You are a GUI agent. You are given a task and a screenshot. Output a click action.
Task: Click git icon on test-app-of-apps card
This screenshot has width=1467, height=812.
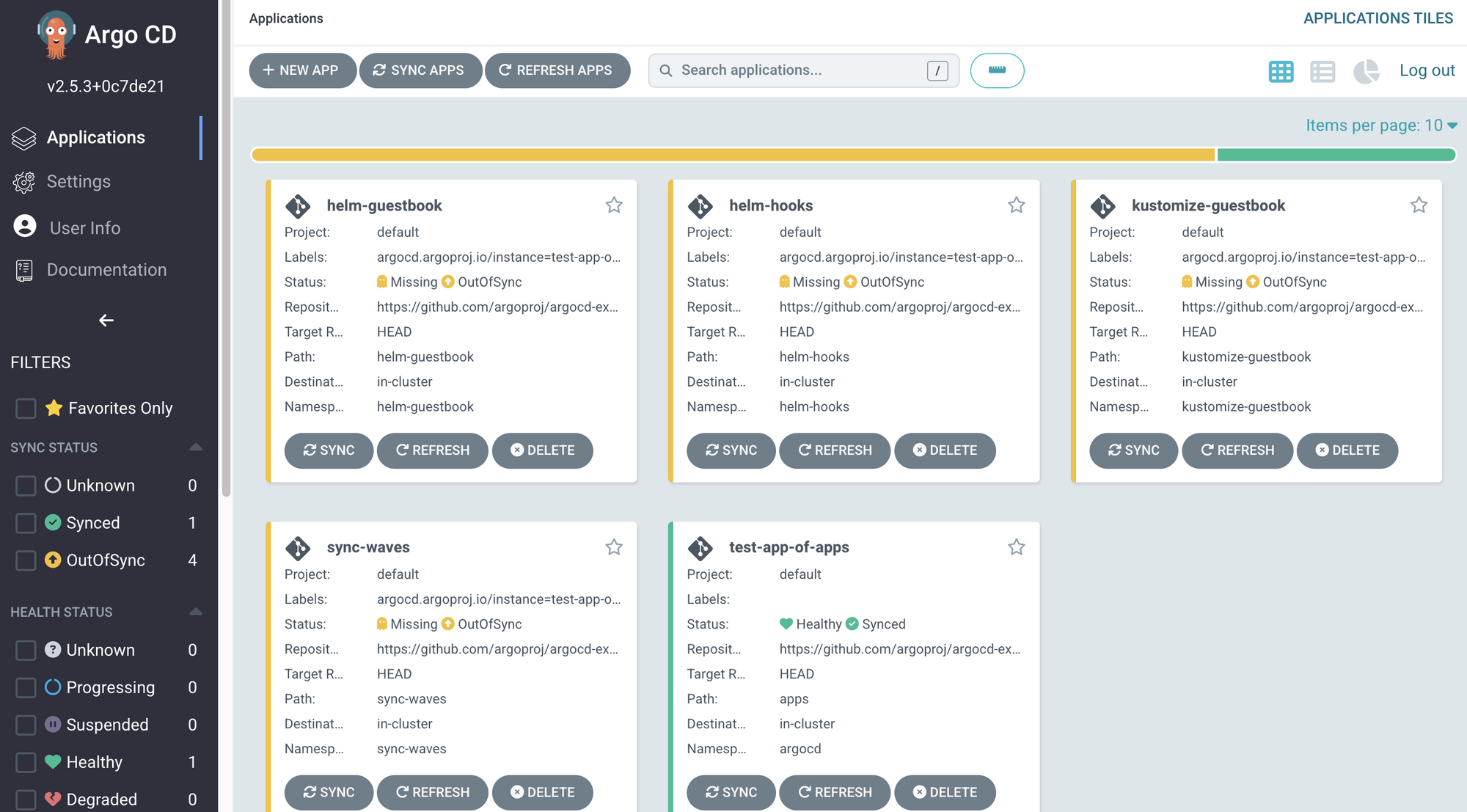tap(700, 548)
